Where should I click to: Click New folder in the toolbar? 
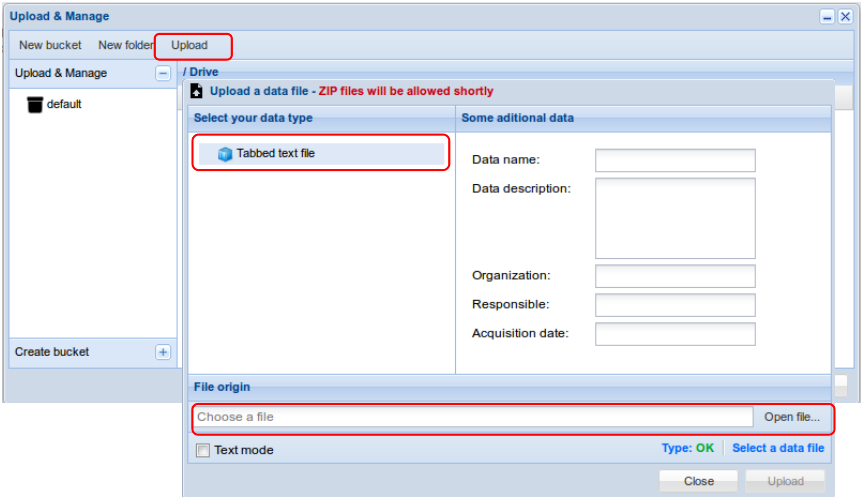click(125, 45)
